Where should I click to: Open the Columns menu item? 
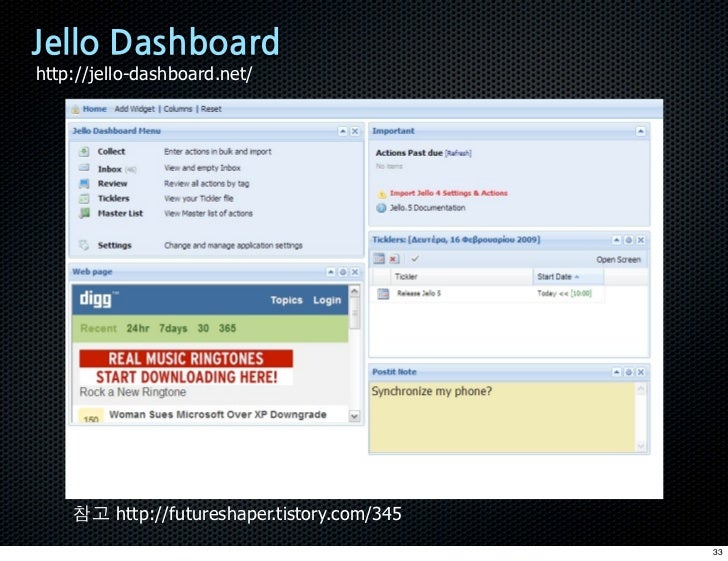tap(177, 109)
